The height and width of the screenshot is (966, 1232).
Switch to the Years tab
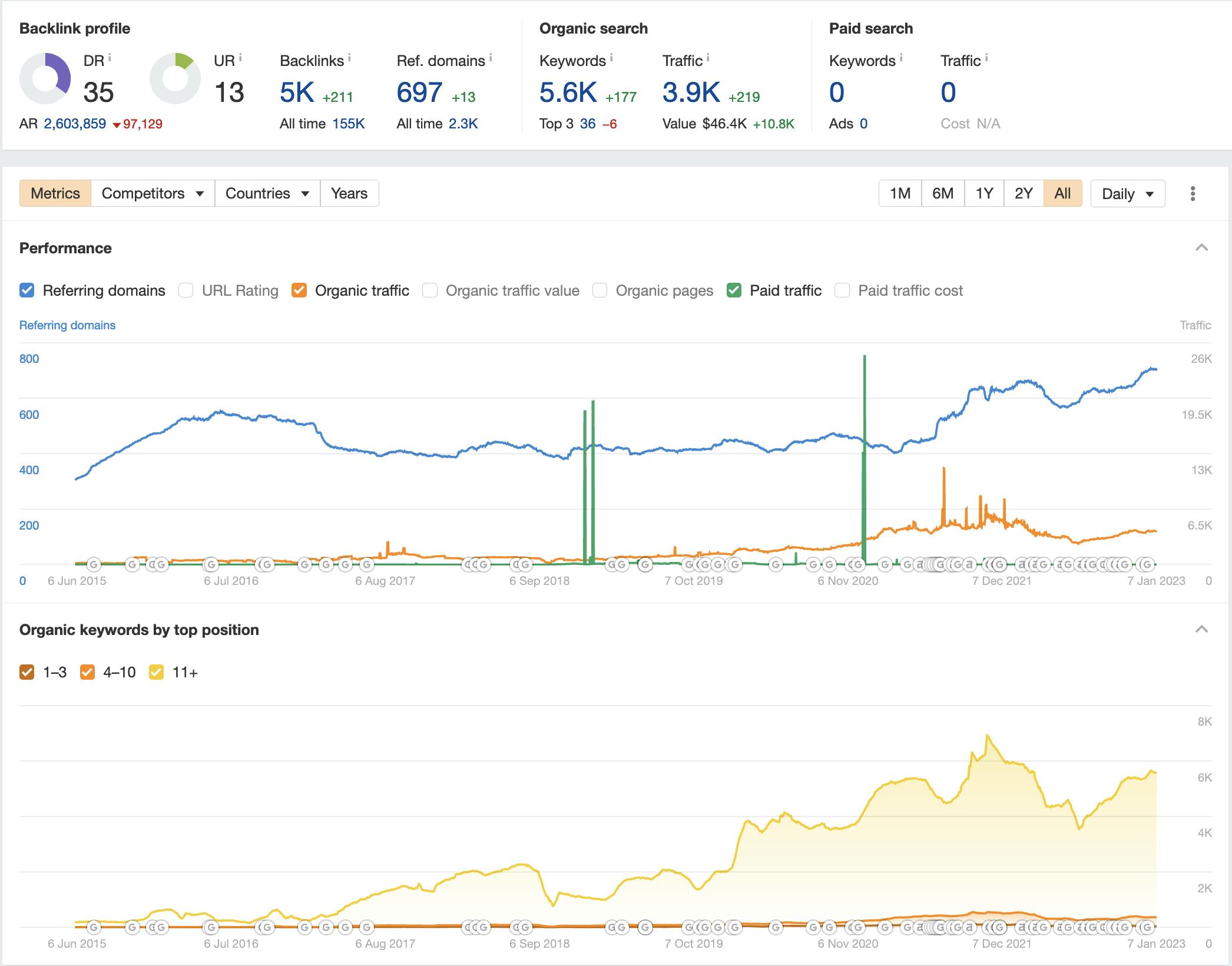point(349,193)
